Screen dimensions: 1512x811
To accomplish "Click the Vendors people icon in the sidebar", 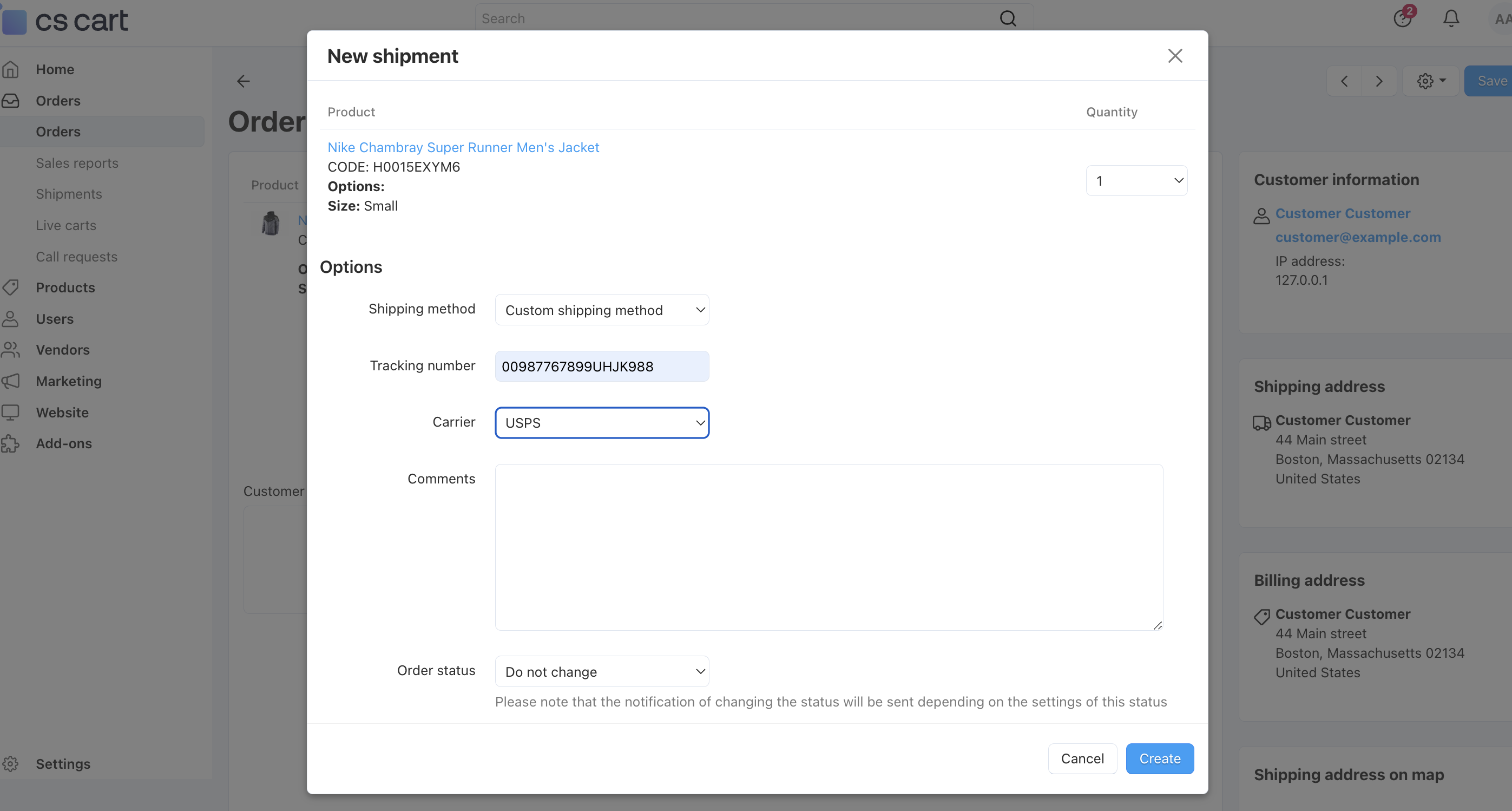I will (11, 350).
